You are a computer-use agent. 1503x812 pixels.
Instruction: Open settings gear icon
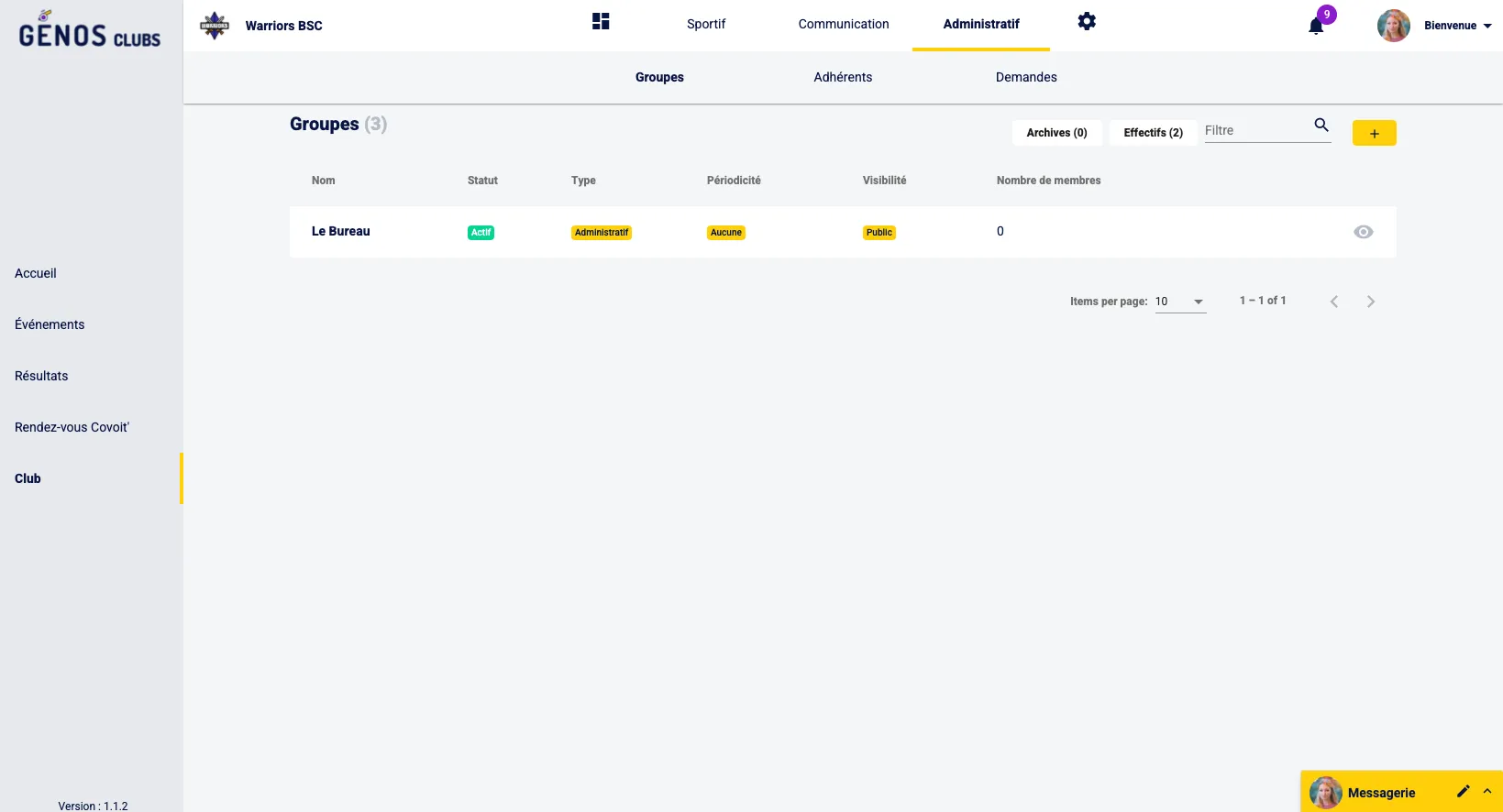coord(1087,22)
